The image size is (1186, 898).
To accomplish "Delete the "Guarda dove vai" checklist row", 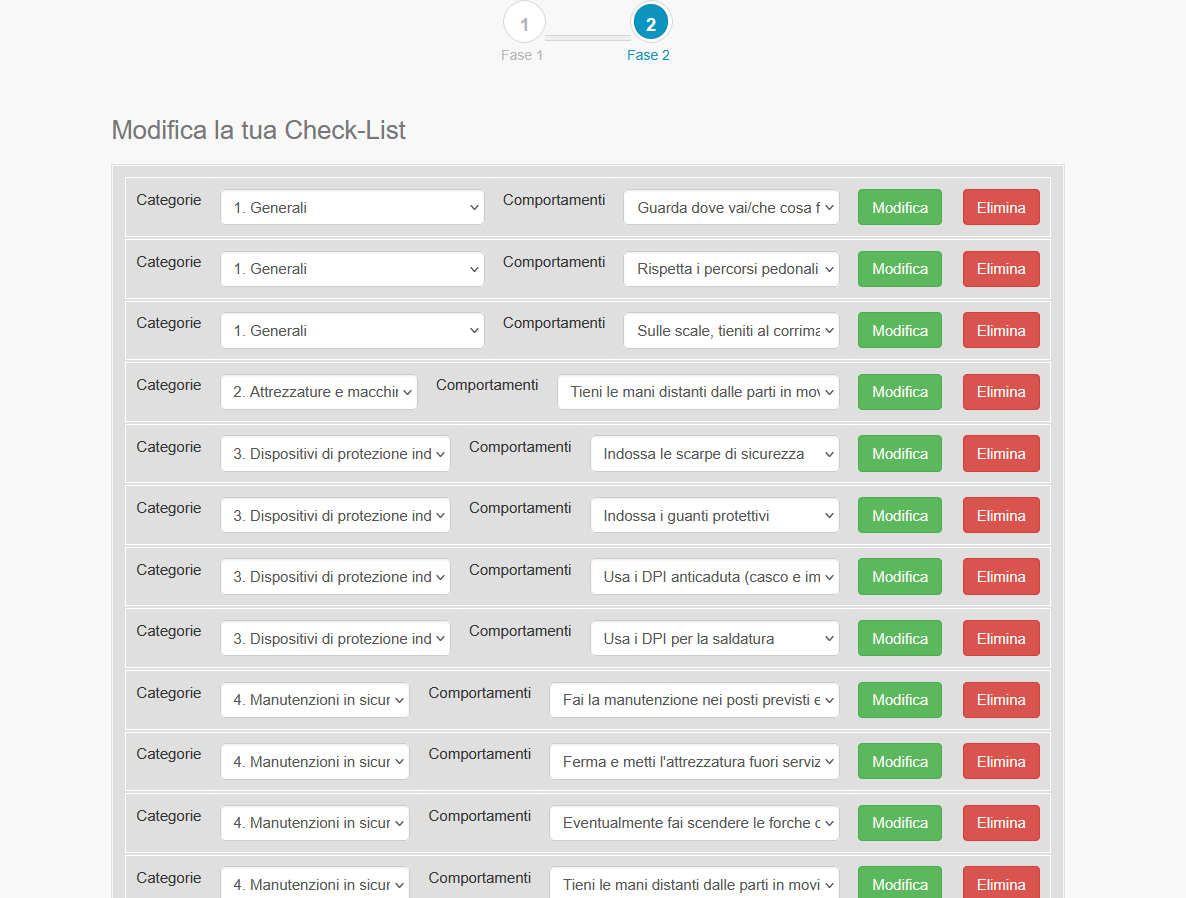I will [x=1000, y=208].
